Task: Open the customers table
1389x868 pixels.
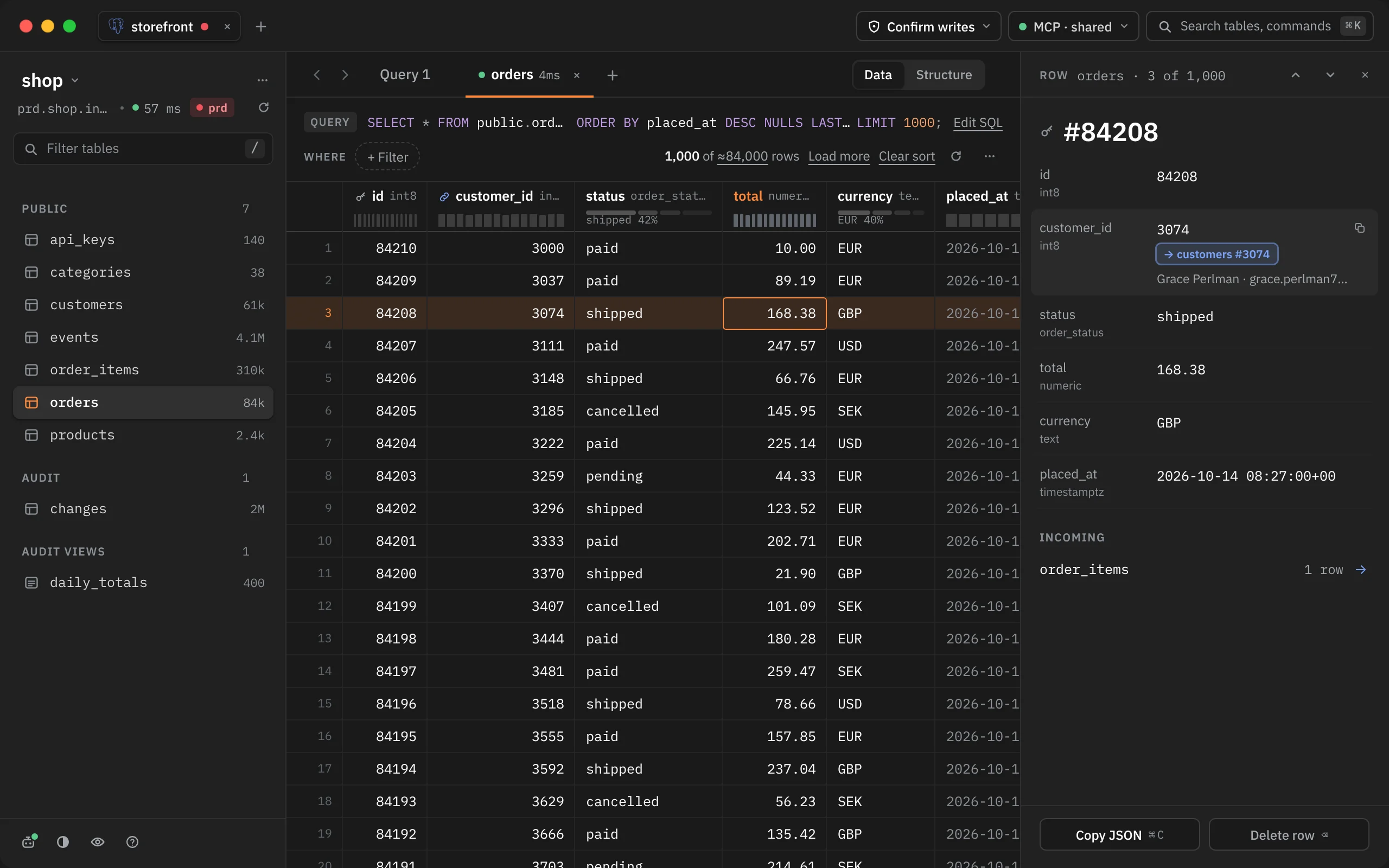Action: pos(143,305)
